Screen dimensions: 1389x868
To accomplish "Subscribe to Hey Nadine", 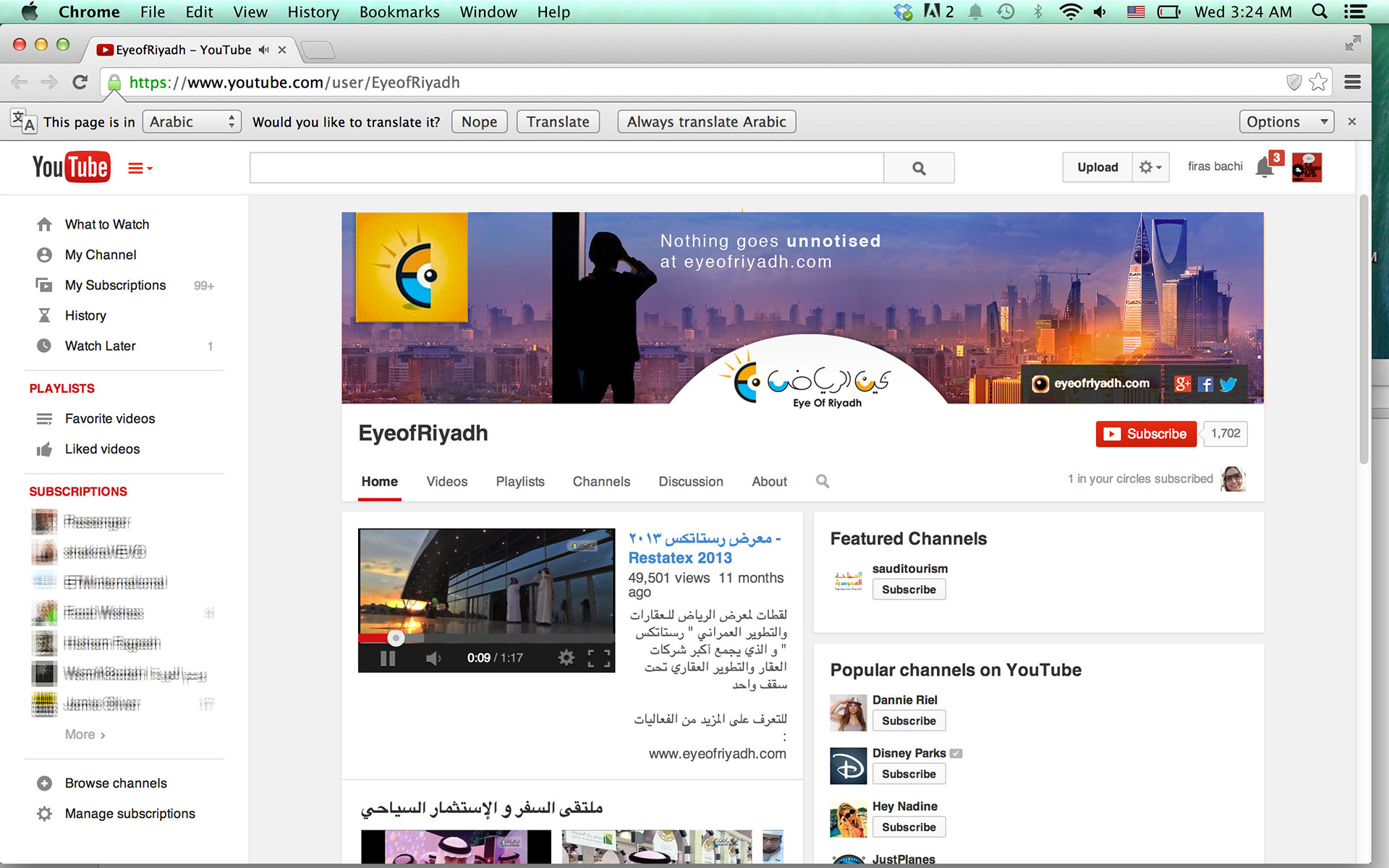I will (x=909, y=827).
